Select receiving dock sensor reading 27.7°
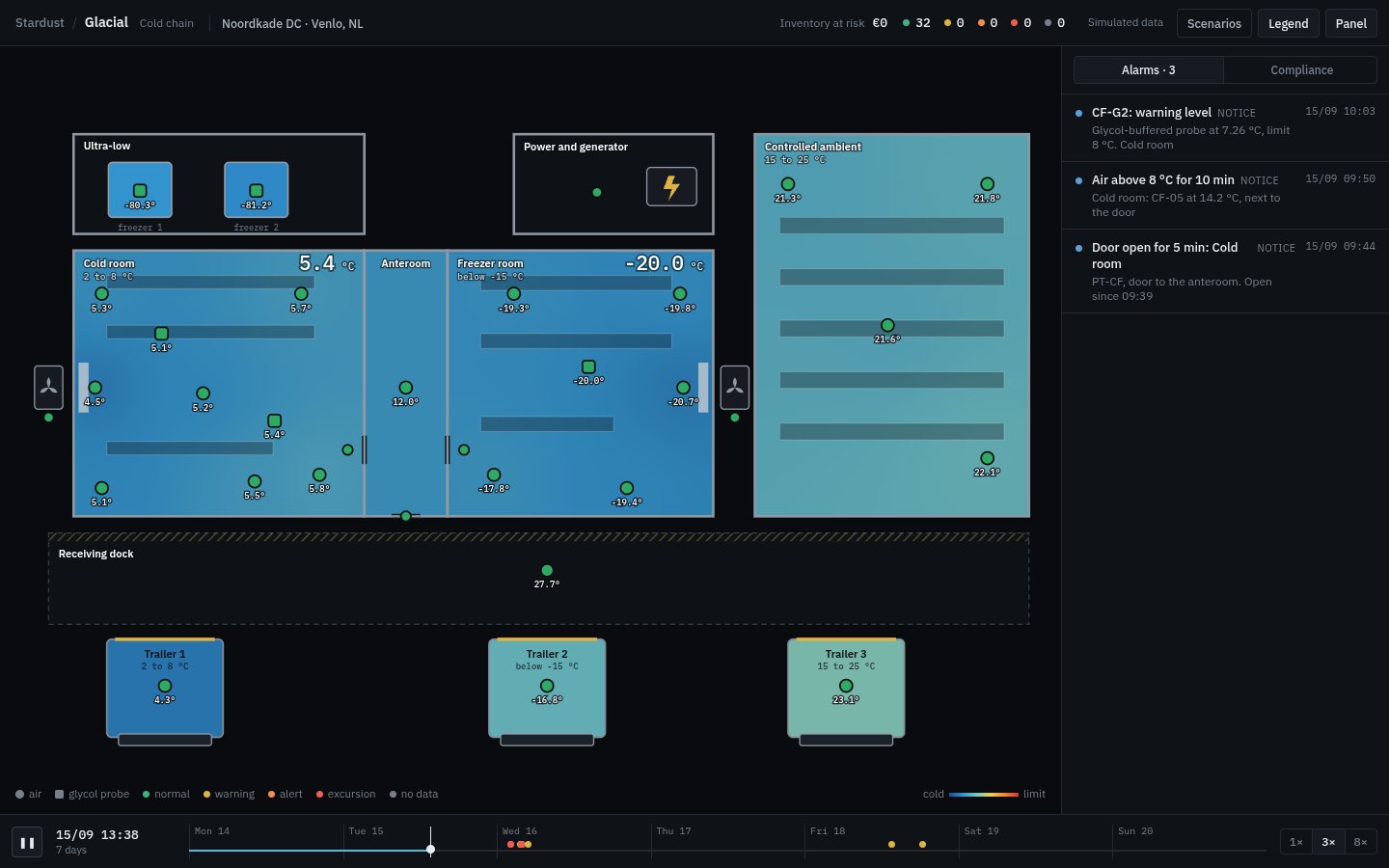The width and height of the screenshot is (1389, 868). coord(547,570)
